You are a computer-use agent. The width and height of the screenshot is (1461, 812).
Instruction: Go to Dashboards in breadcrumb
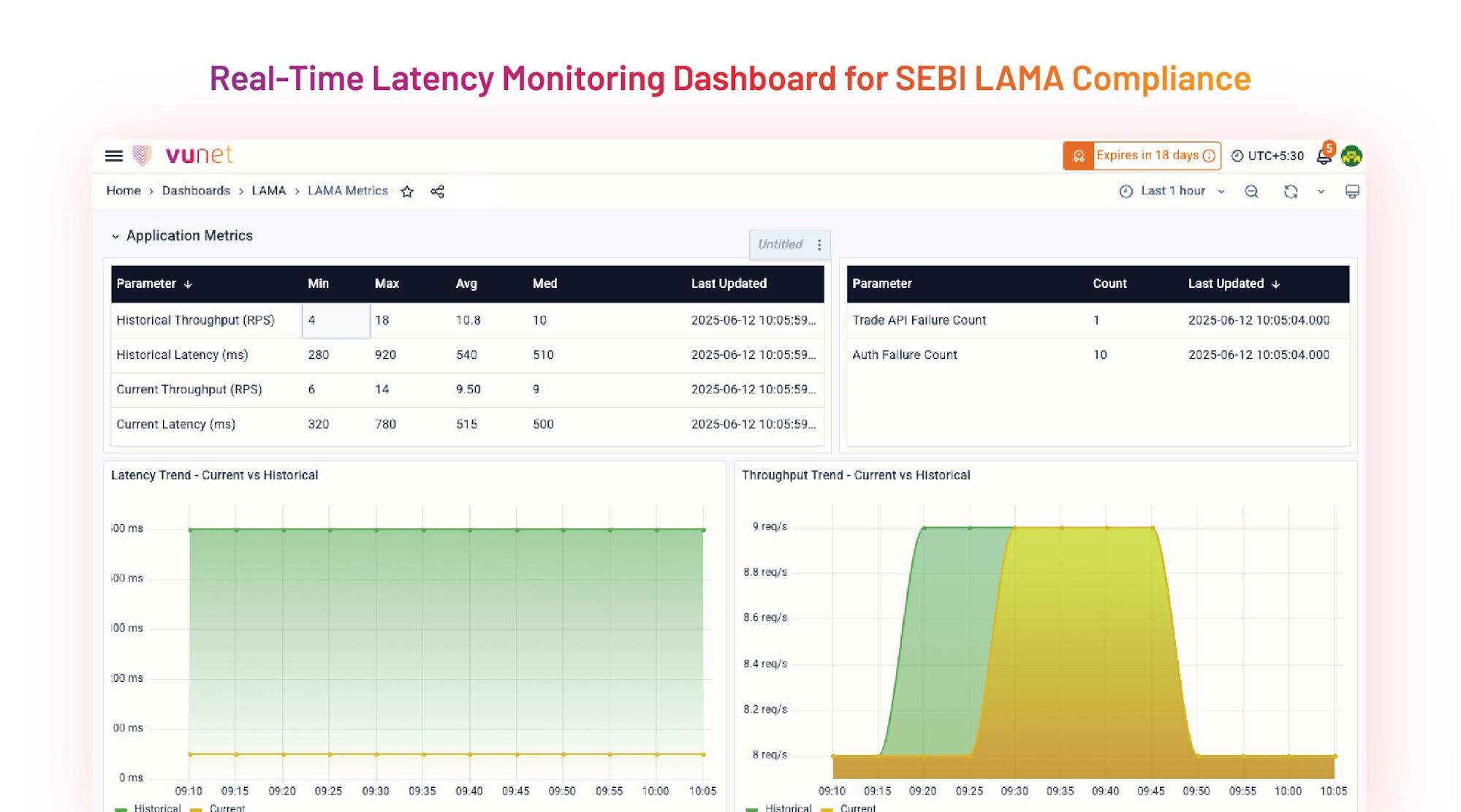(x=196, y=191)
